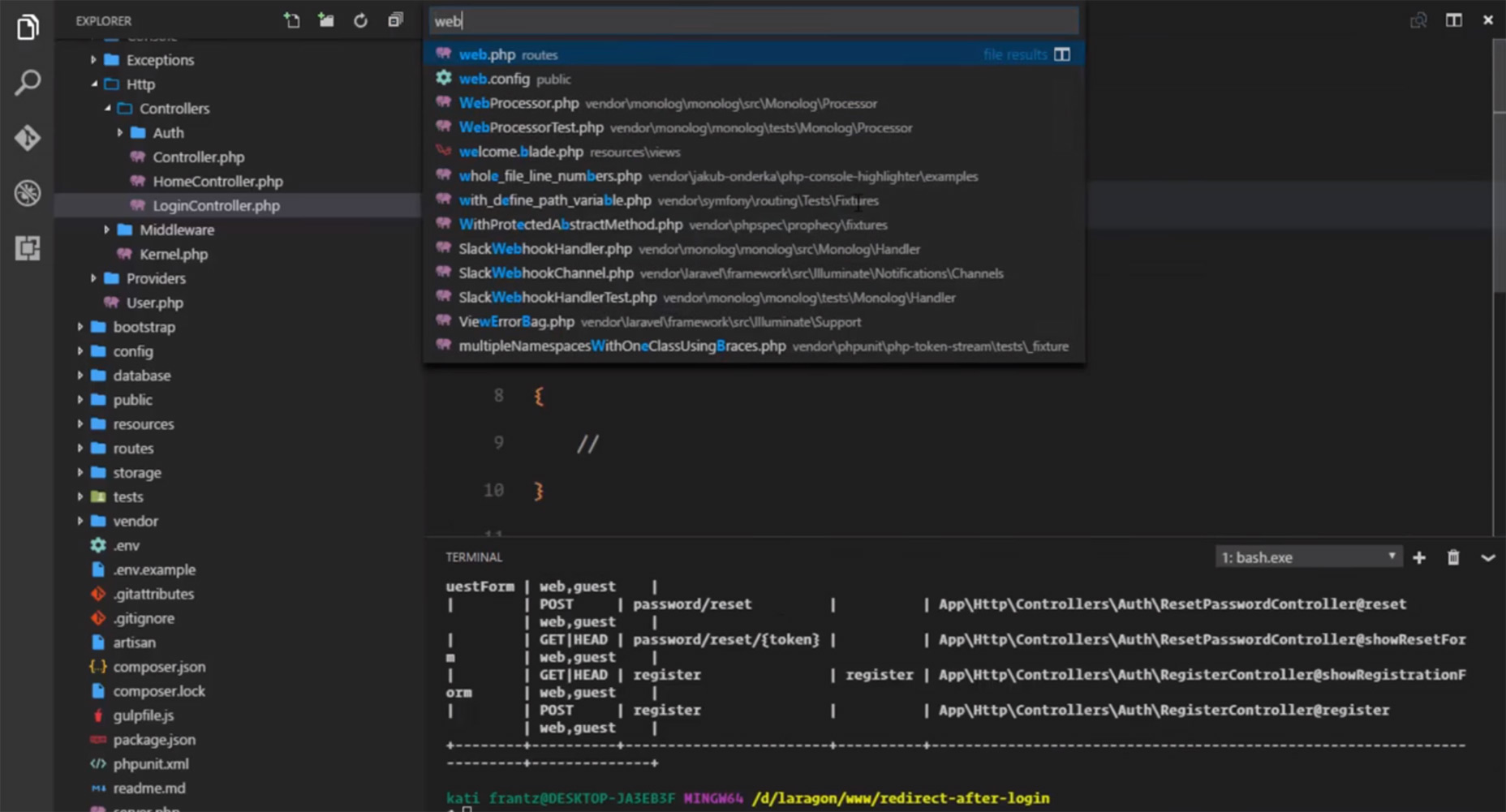Add a new terminal with plus button

(1419, 558)
